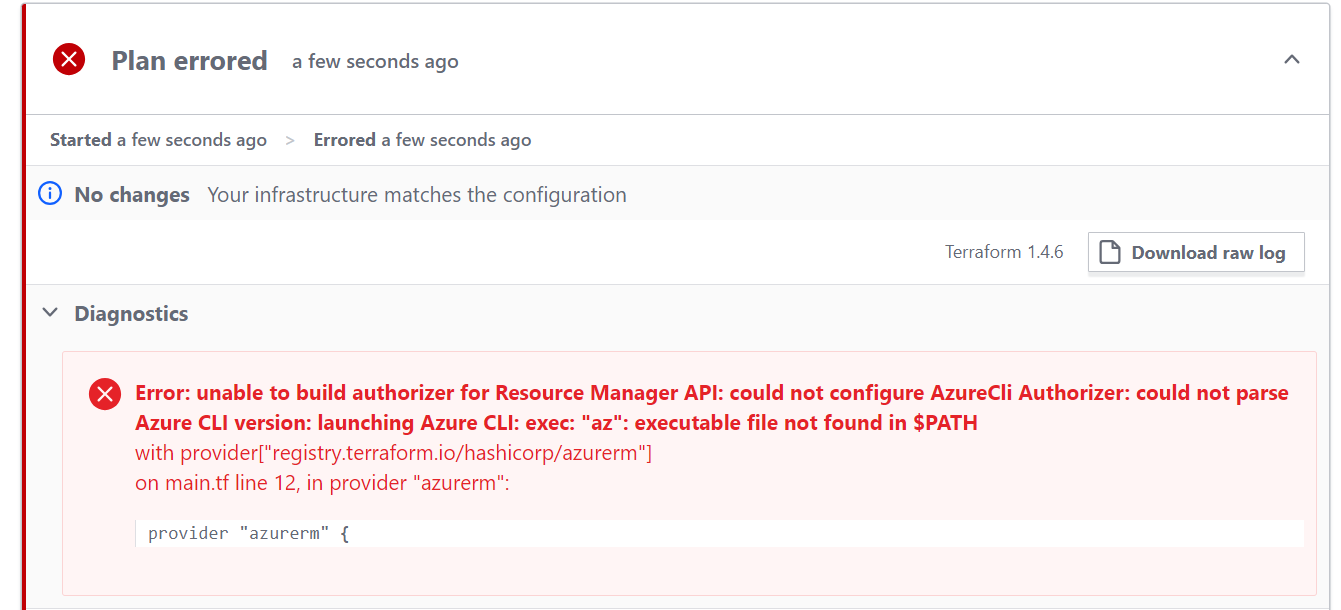Click the unable to build authorizer error title

pyautogui.click(x=712, y=407)
